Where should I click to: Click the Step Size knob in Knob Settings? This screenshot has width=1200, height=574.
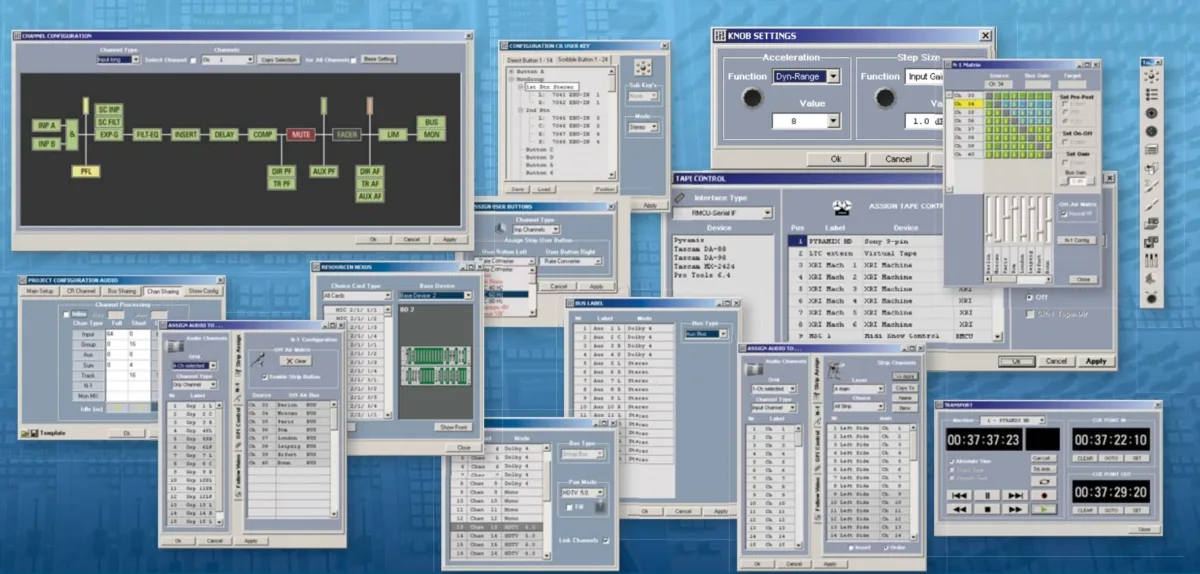click(x=885, y=98)
